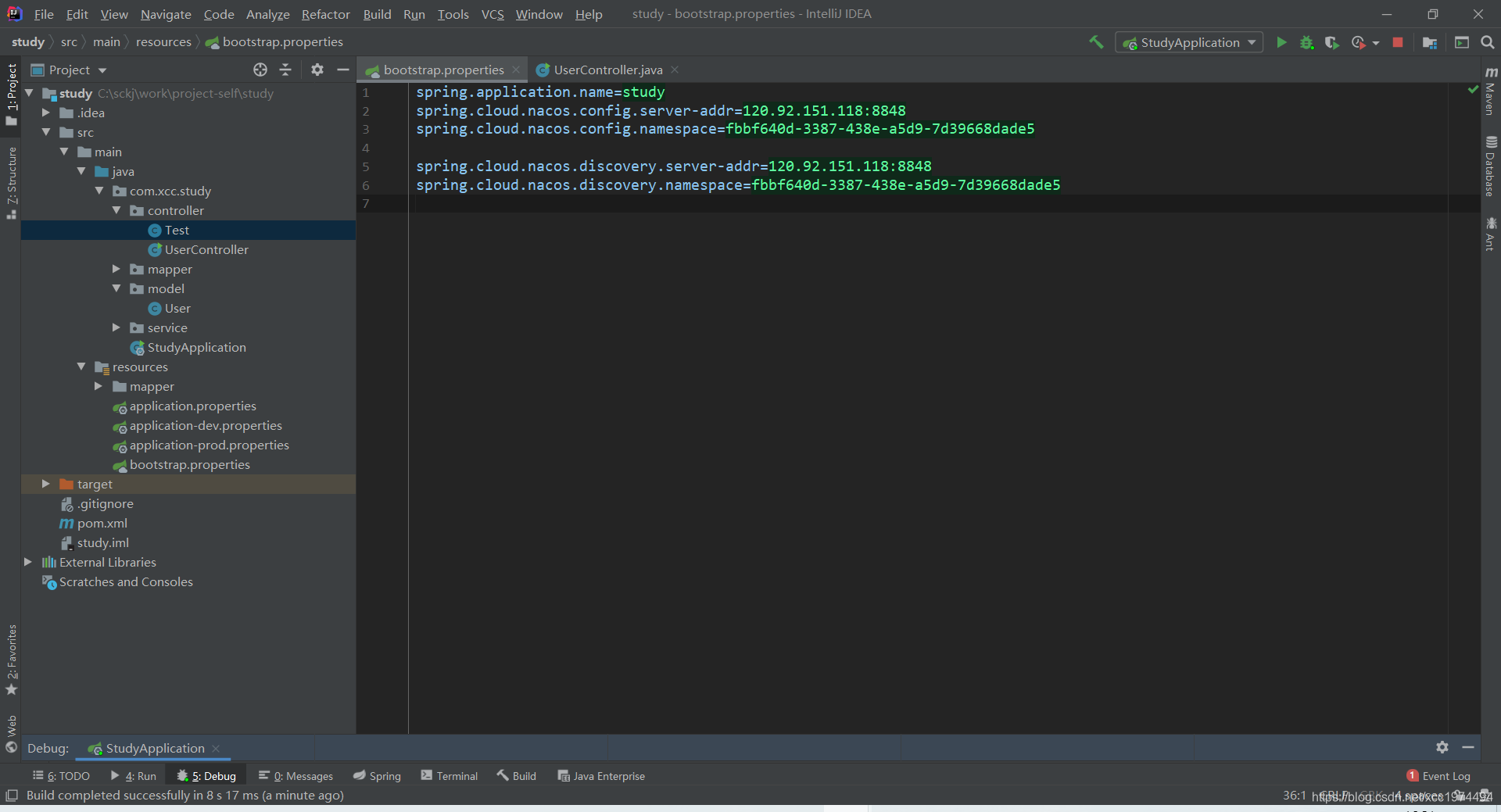Screen dimensions: 1501x812
Task: Expand the target folder
Action: [x=46, y=484]
